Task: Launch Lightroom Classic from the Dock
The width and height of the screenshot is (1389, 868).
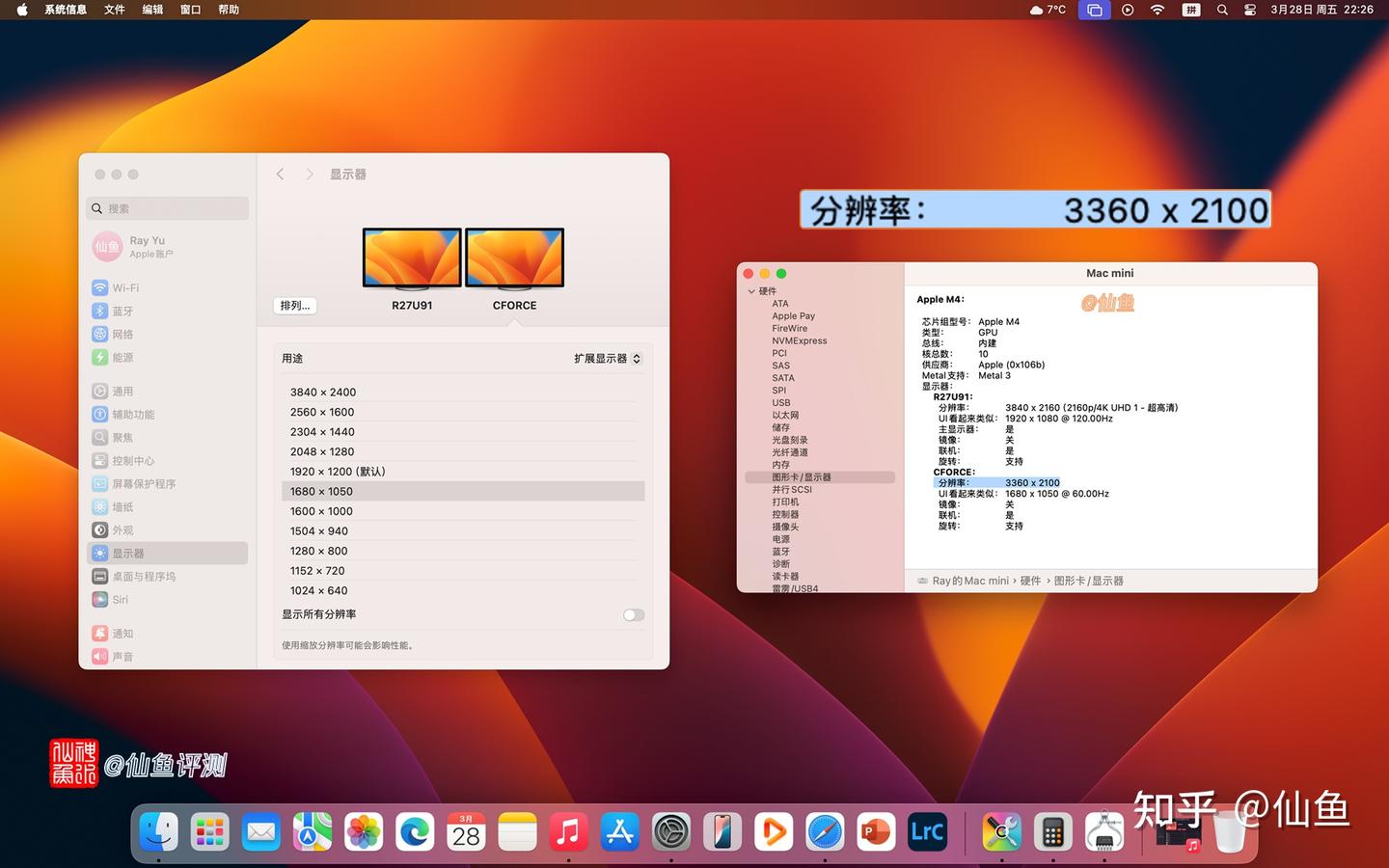Action: click(926, 831)
